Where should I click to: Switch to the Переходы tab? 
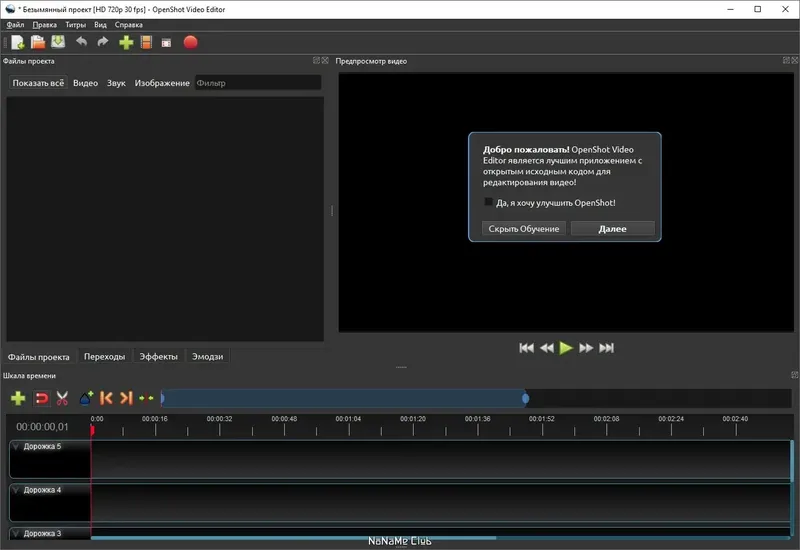[104, 357]
